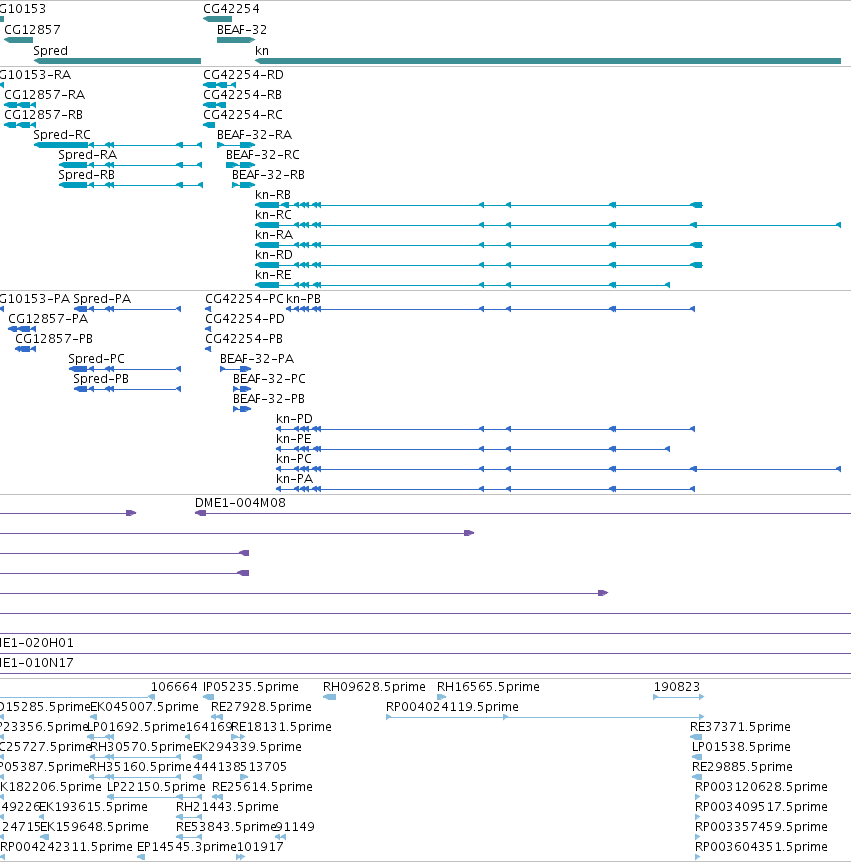851x862 pixels.
Task: Select EST RH30570.5prime
Action: [135, 757]
